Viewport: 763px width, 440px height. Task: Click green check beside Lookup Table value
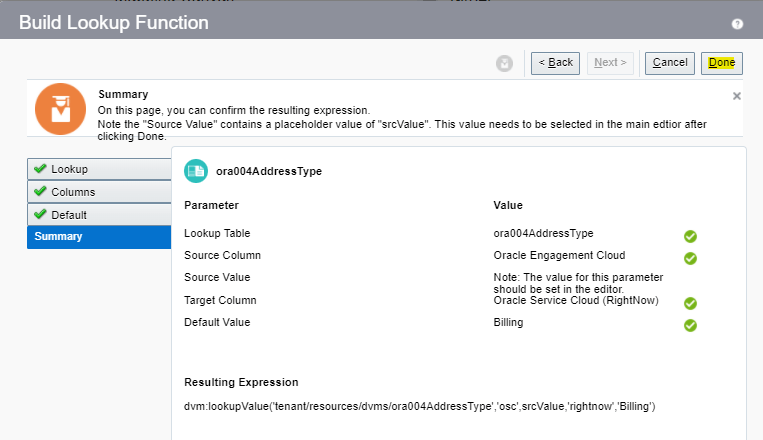point(690,236)
